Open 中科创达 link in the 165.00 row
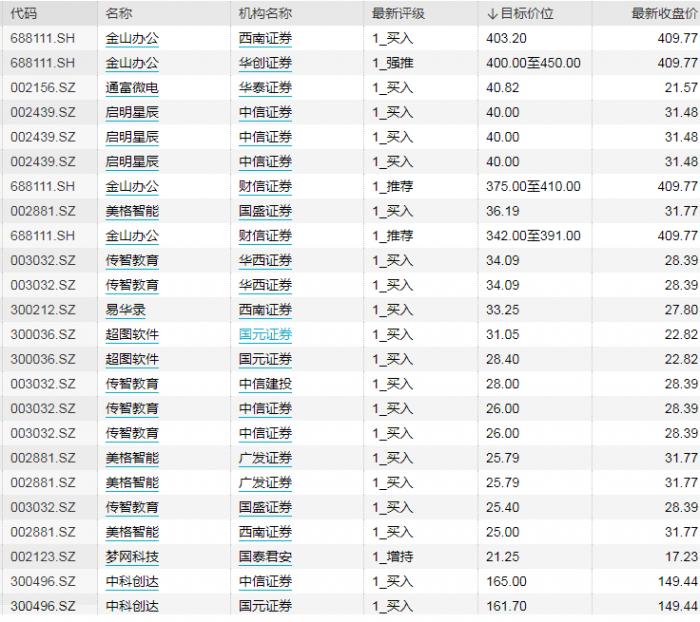Screen dimensions: 700x622 pos(132,581)
